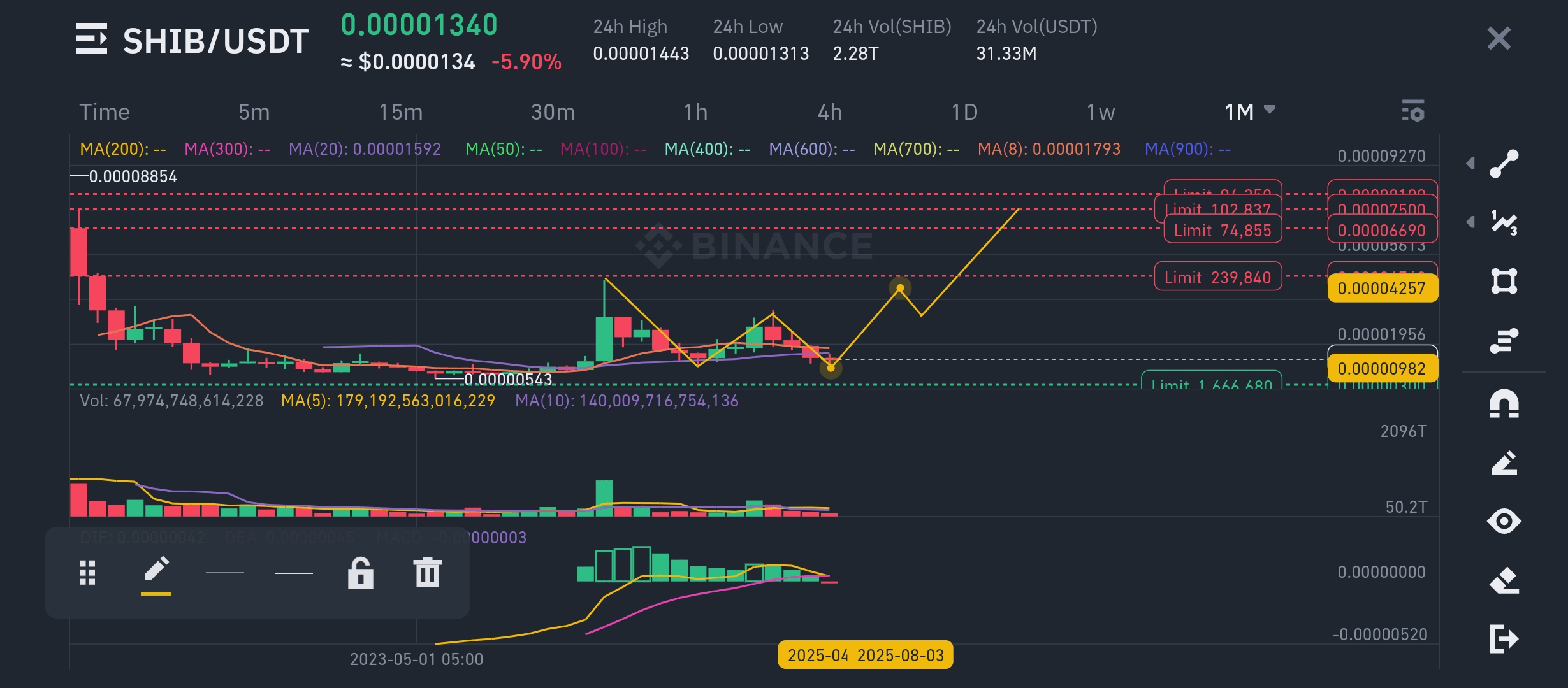
Task: Toggle drawings visibility eye icon
Action: (1504, 522)
